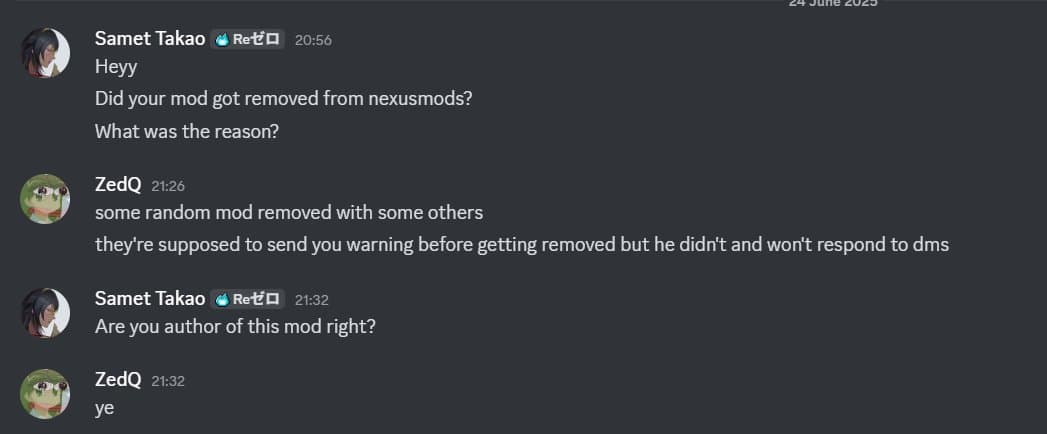
Task: Click ZedQ's frog avatar beside the 21:26 message
Action: (x=46, y=199)
